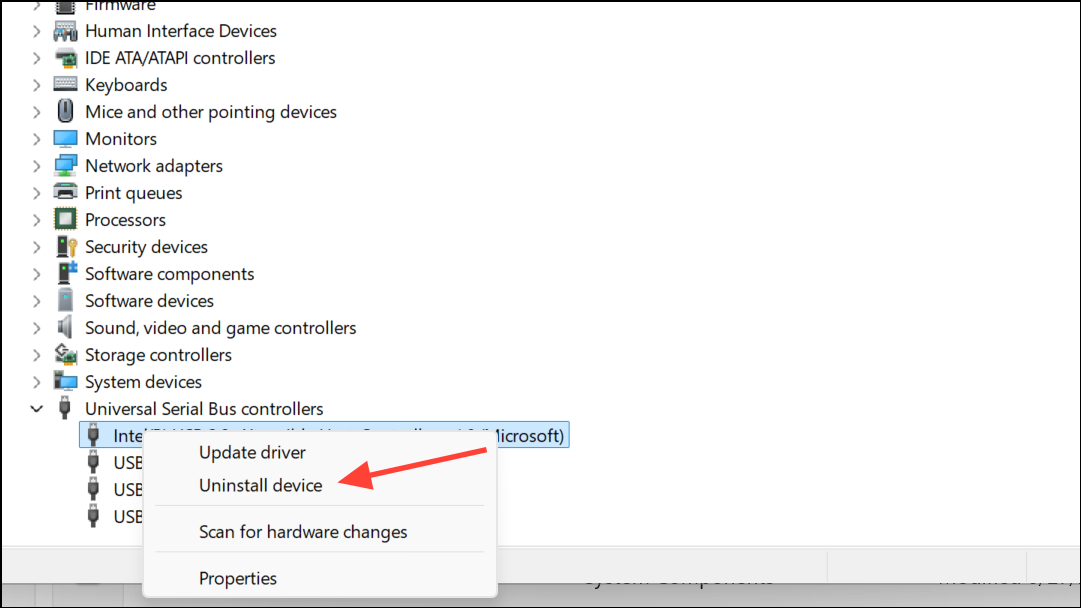
Task: Expand the System devices category
Action: pyautogui.click(x=37, y=381)
